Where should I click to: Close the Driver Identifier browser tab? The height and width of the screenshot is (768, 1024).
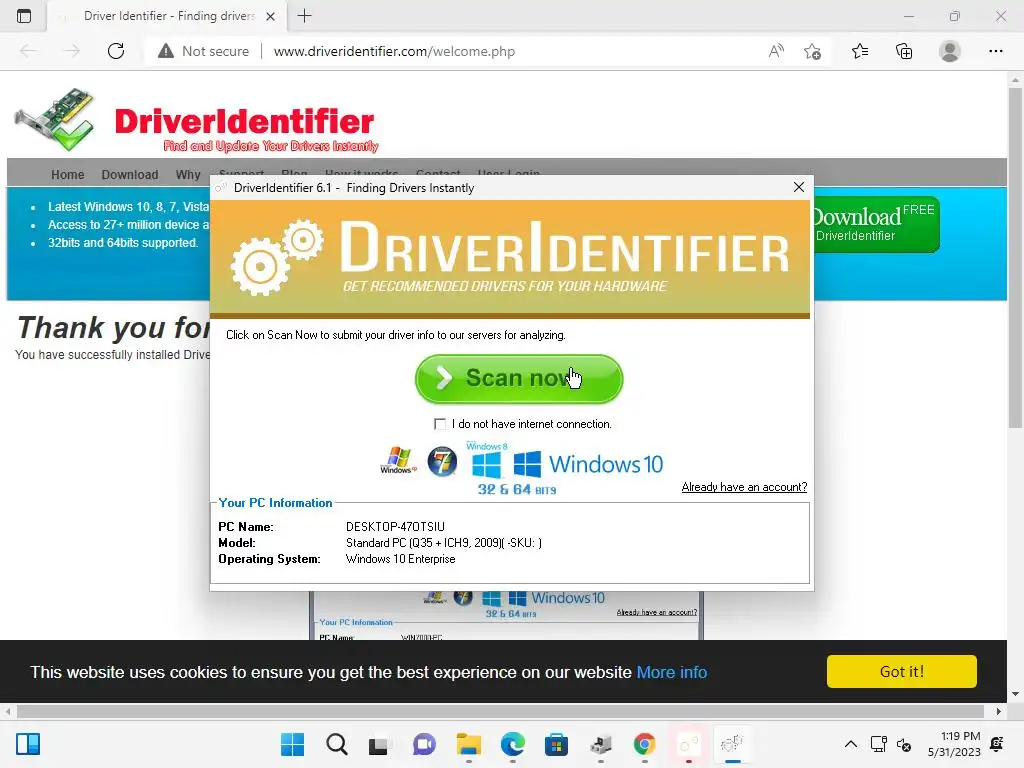coord(270,16)
